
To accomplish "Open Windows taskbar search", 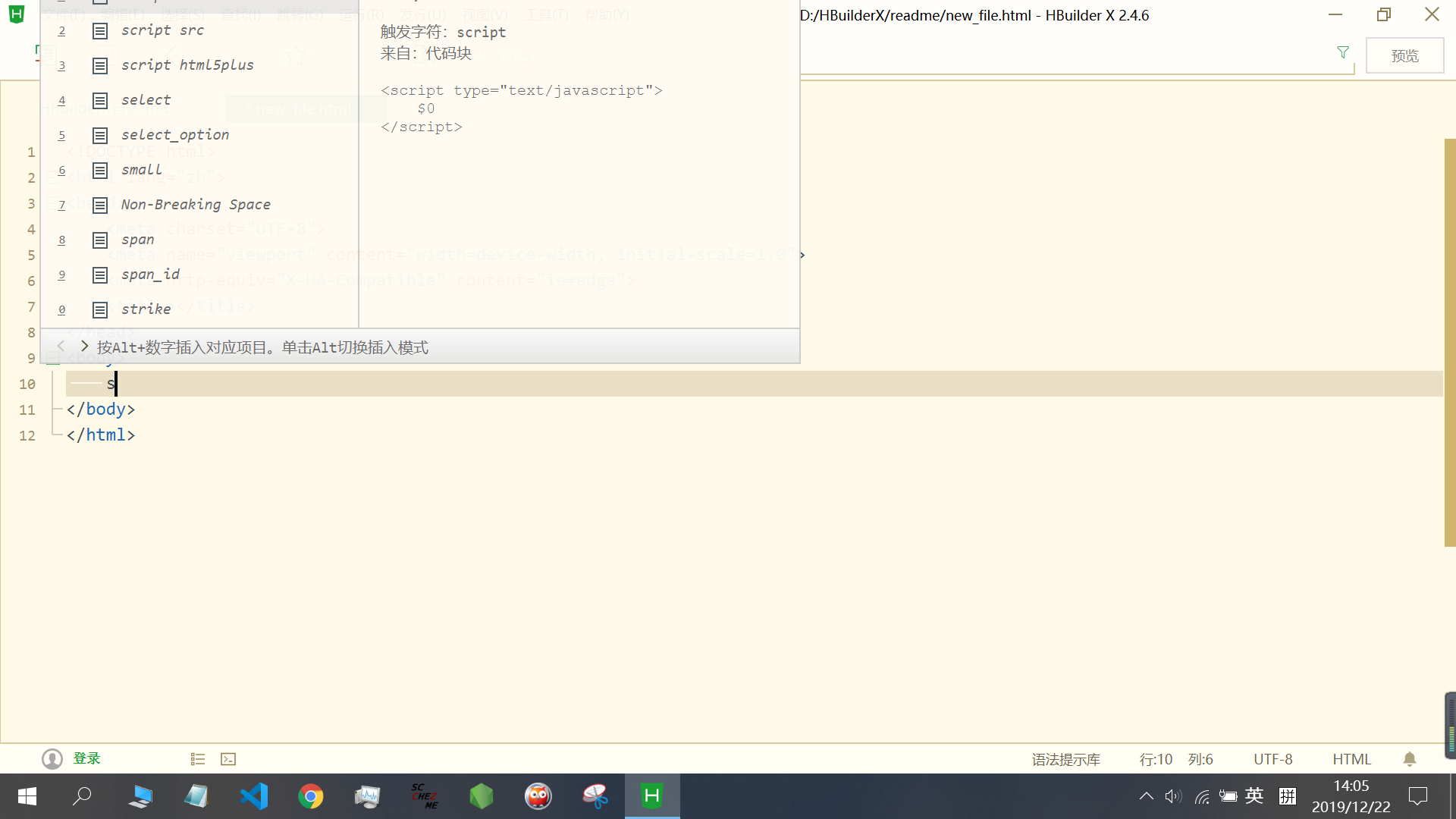I will click(82, 796).
